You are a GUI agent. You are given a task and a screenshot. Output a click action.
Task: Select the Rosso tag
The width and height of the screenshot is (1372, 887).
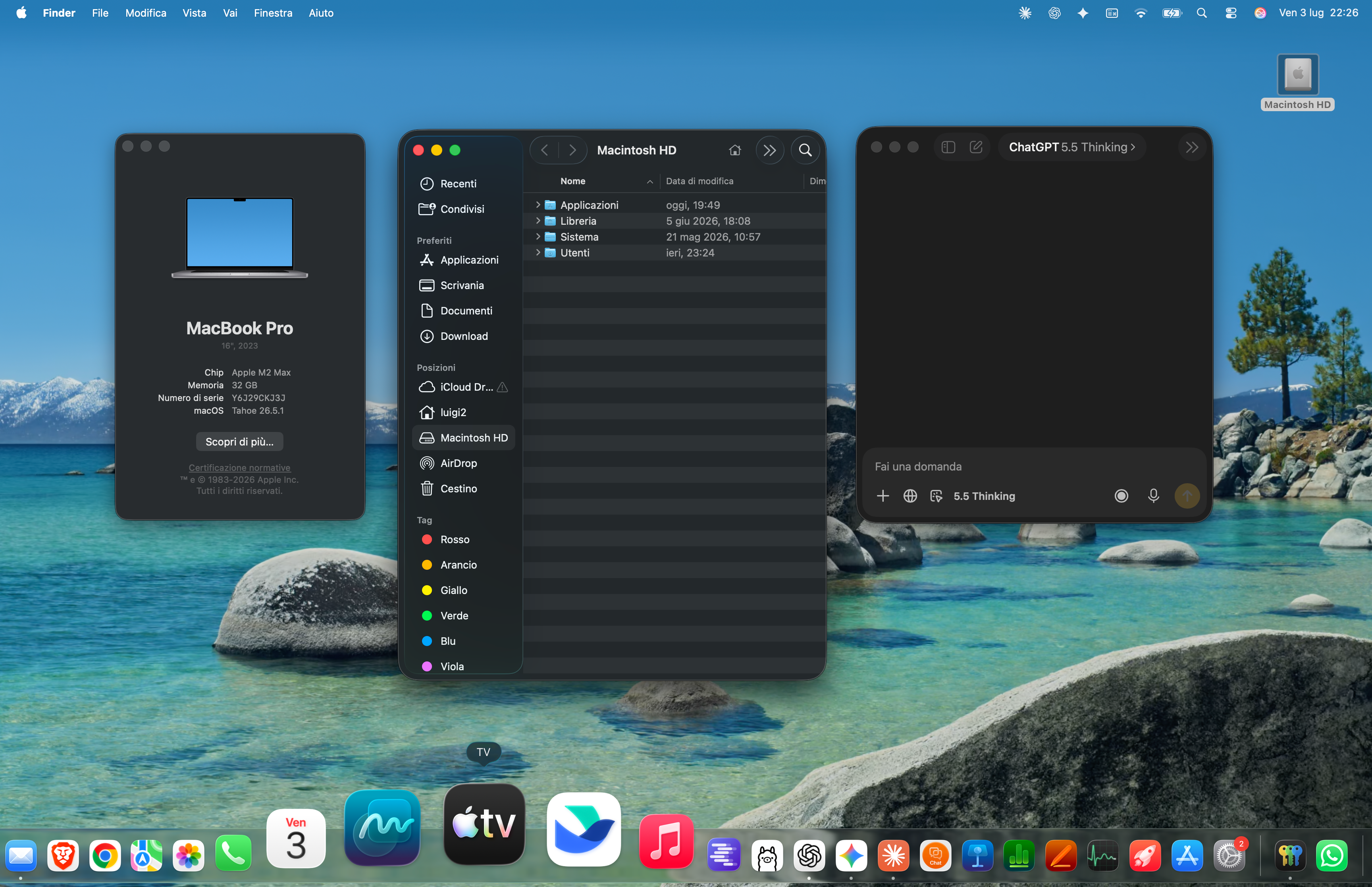pyautogui.click(x=463, y=540)
